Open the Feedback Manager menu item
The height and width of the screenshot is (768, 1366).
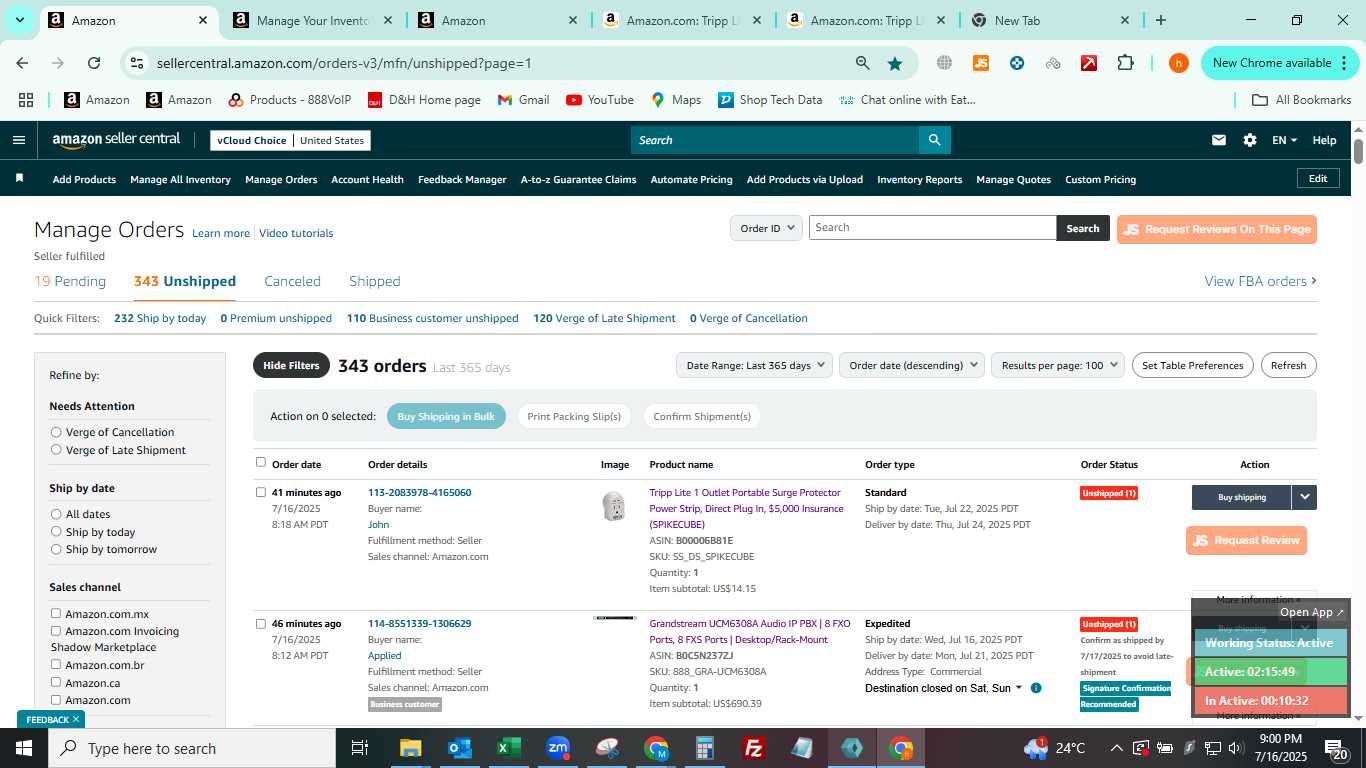[x=462, y=179]
